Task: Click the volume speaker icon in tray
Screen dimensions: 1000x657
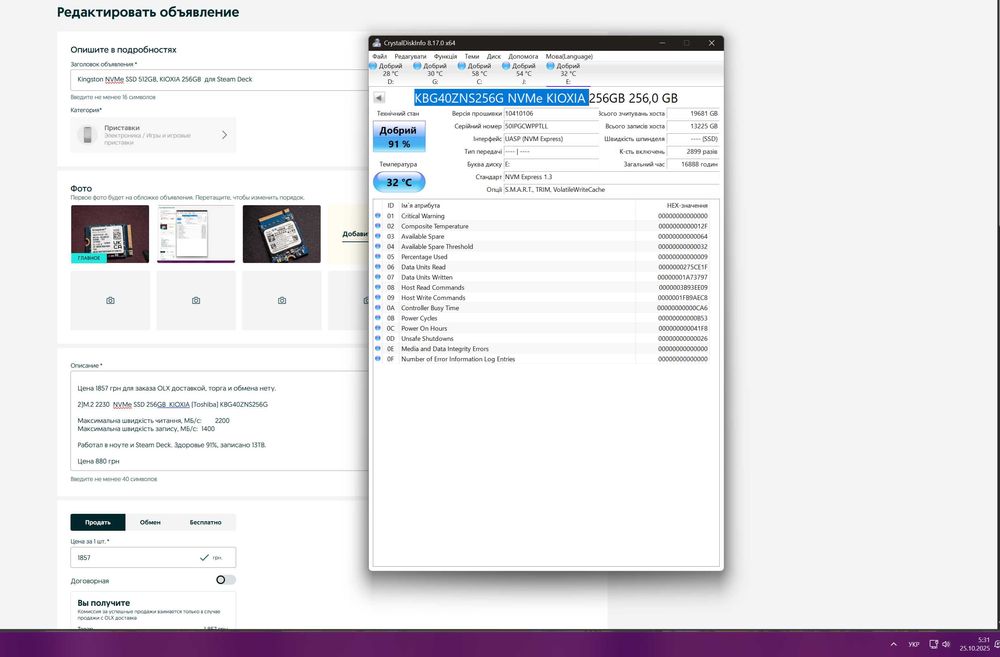Action: coord(946,644)
